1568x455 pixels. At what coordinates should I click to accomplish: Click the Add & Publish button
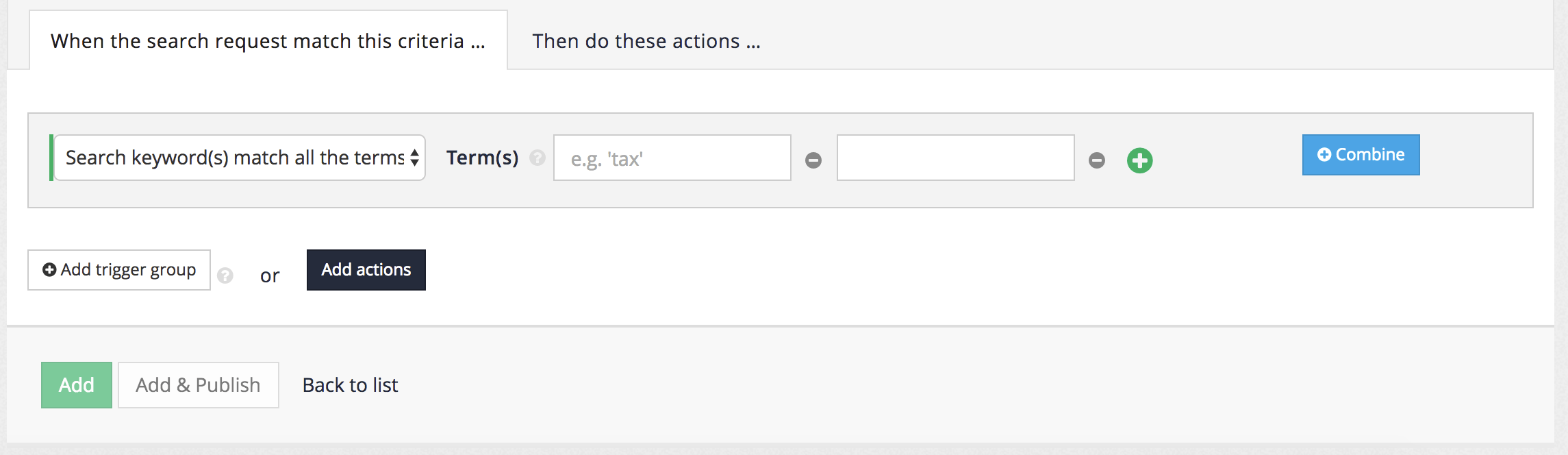click(x=198, y=384)
